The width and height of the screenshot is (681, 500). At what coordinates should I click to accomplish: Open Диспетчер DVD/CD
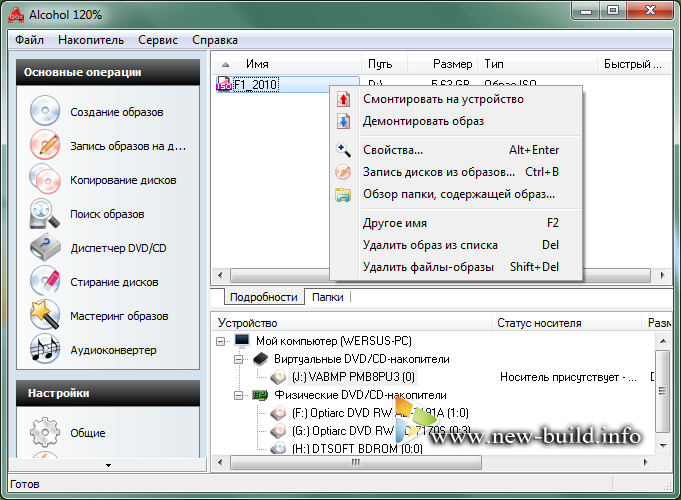(118, 248)
